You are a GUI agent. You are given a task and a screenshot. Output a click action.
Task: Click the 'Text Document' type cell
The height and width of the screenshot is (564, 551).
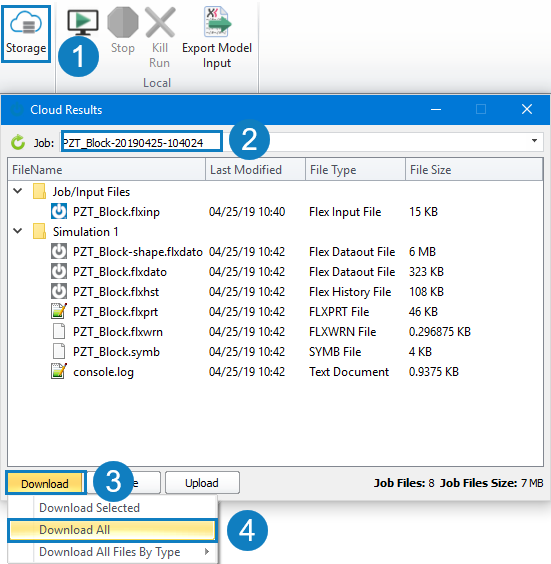tap(349, 372)
